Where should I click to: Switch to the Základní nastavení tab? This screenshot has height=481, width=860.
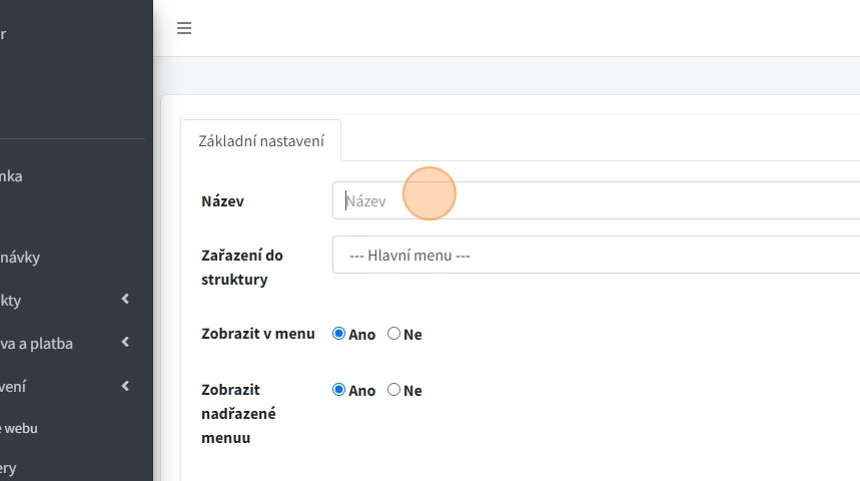click(261, 141)
